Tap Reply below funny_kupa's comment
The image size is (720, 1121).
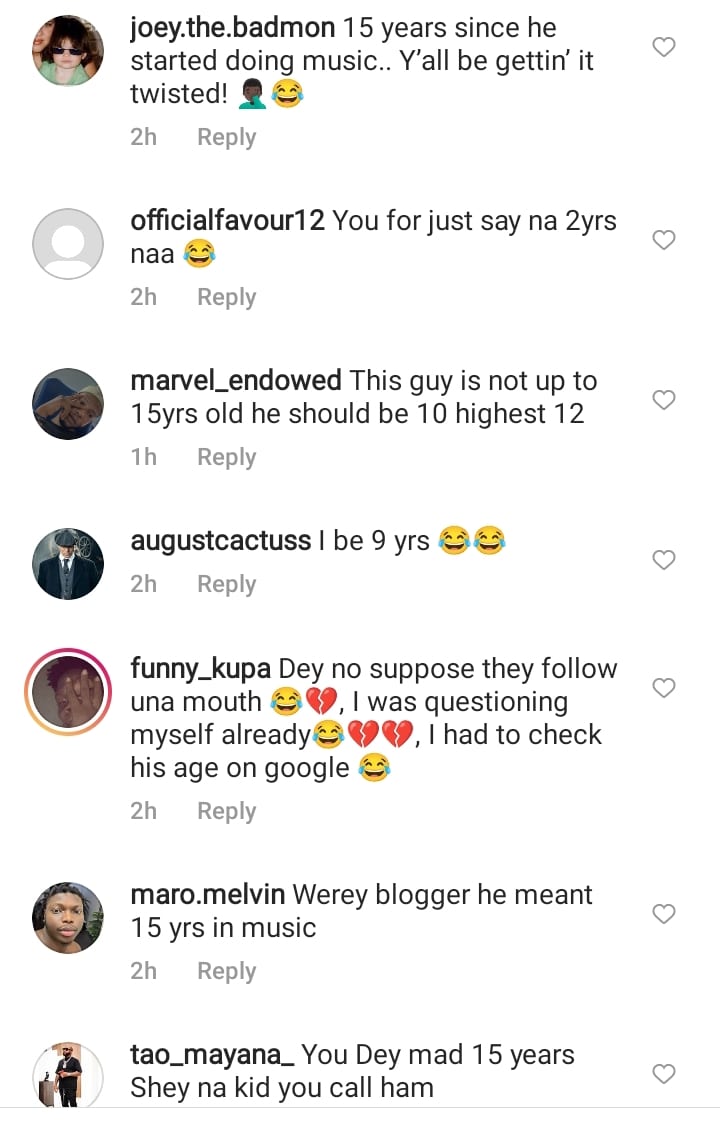226,811
